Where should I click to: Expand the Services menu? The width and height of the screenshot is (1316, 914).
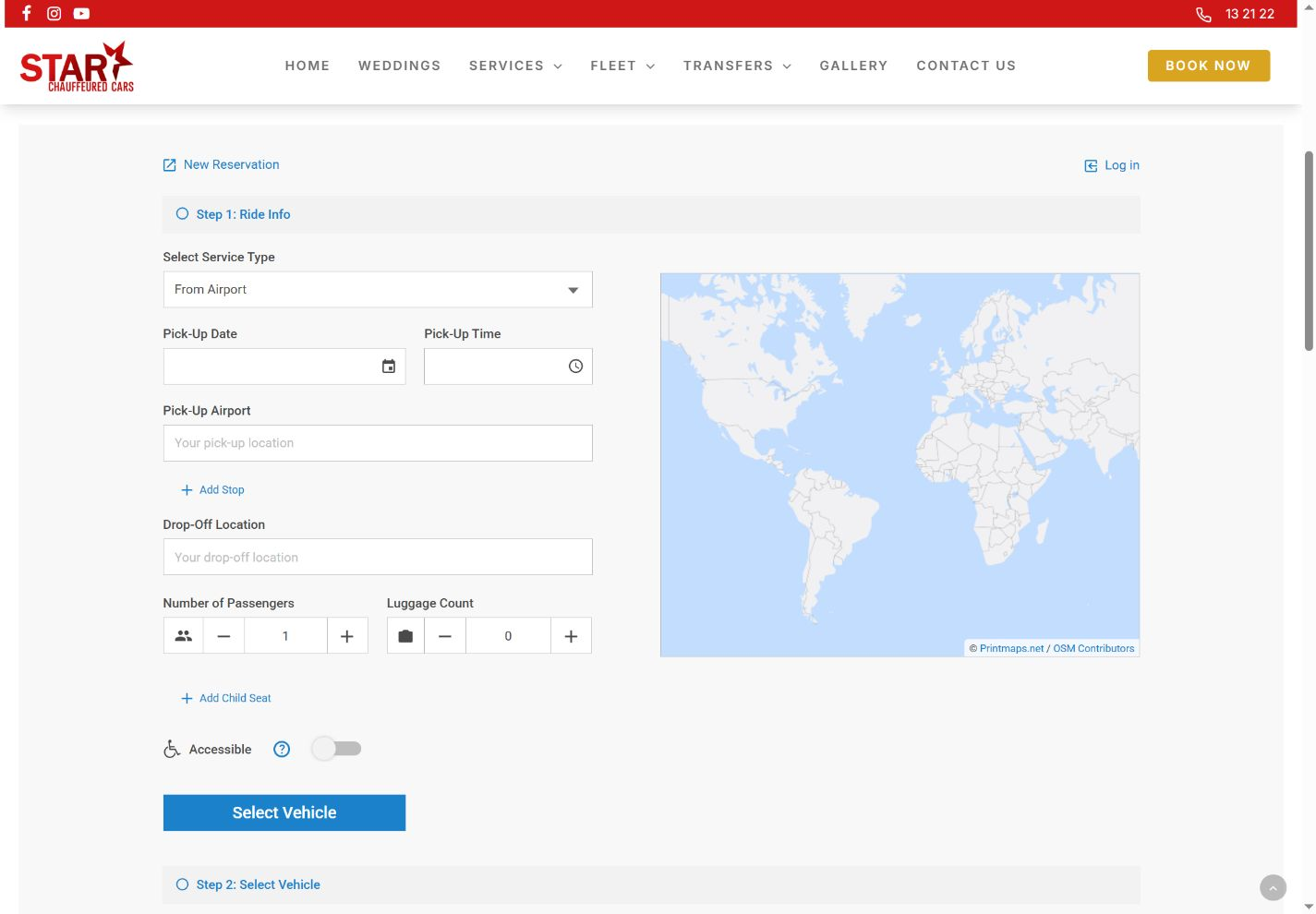[515, 66]
